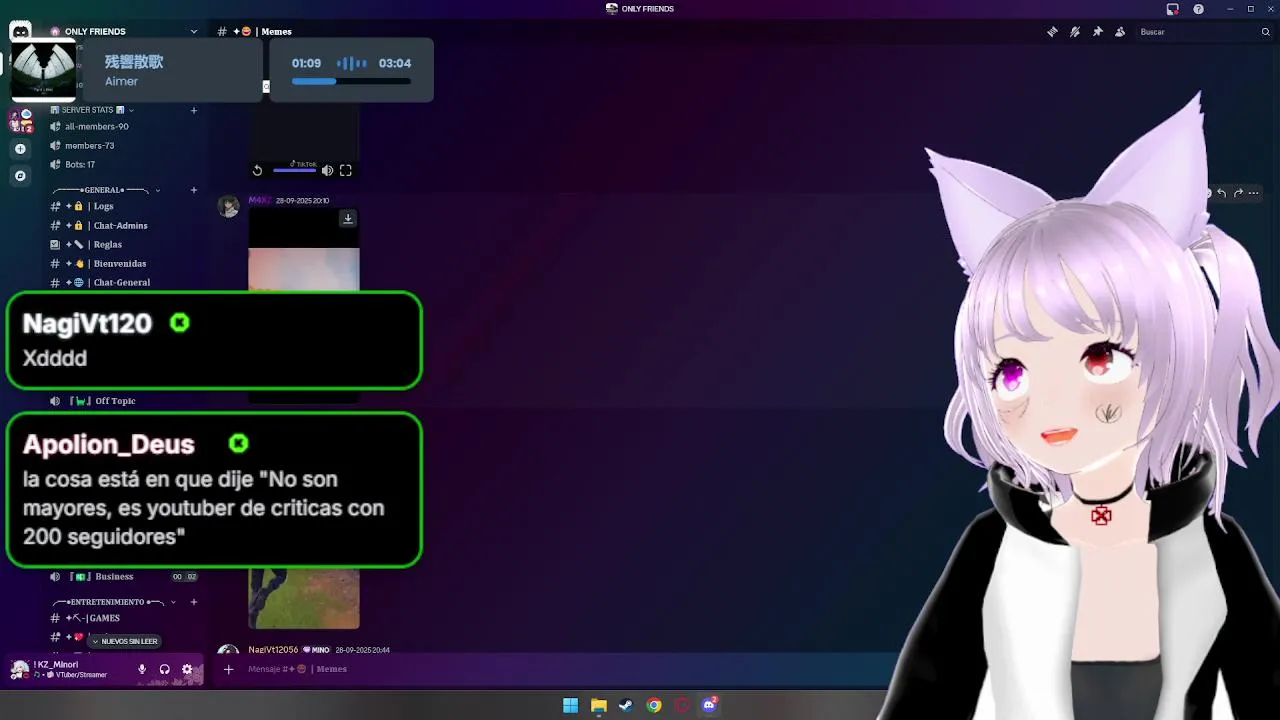The height and width of the screenshot is (720, 1280).
Task: Open more options on message hover bar
Action: pyautogui.click(x=1254, y=193)
